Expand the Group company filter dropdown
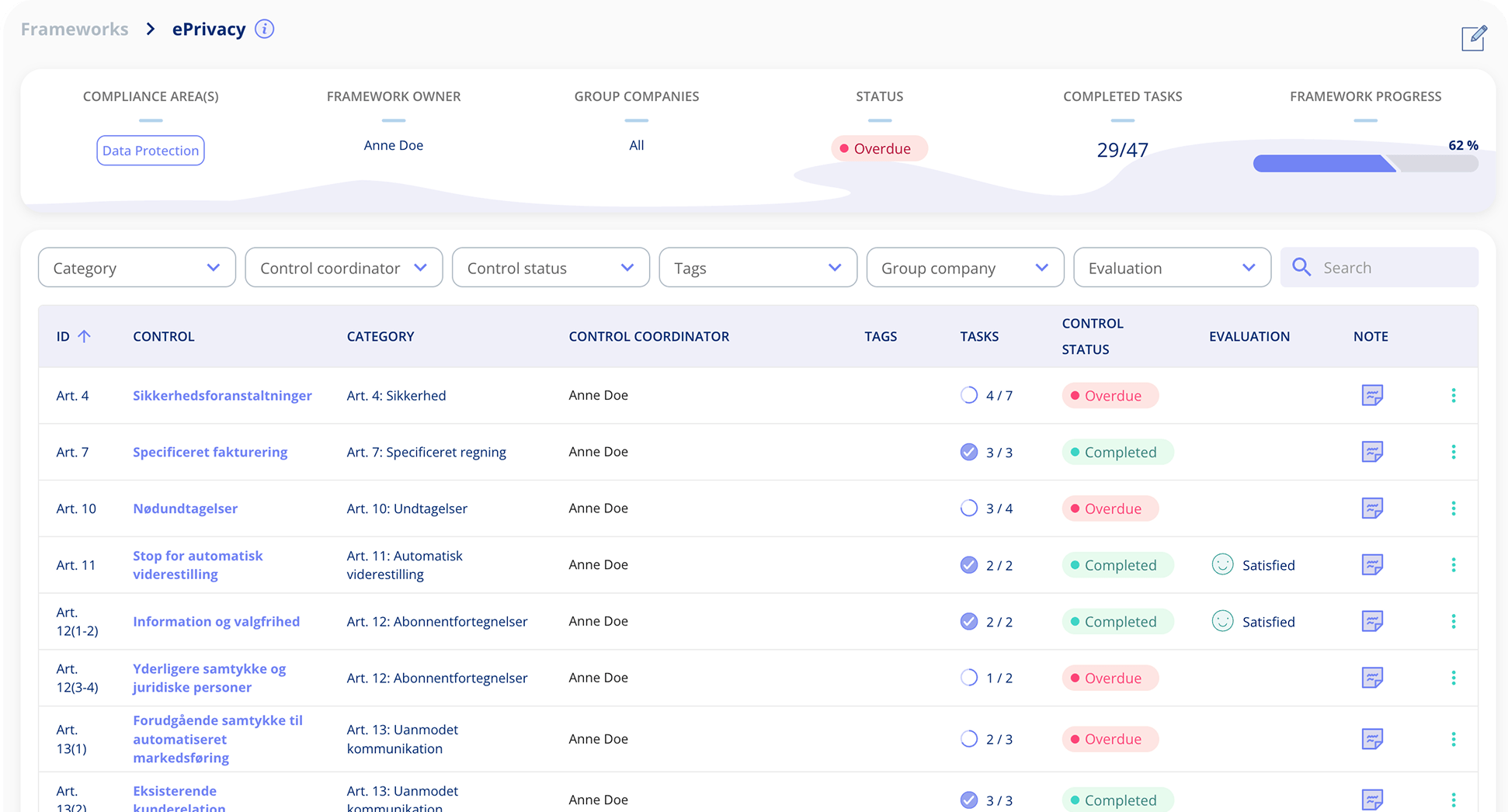The height and width of the screenshot is (812, 1508). click(x=965, y=268)
